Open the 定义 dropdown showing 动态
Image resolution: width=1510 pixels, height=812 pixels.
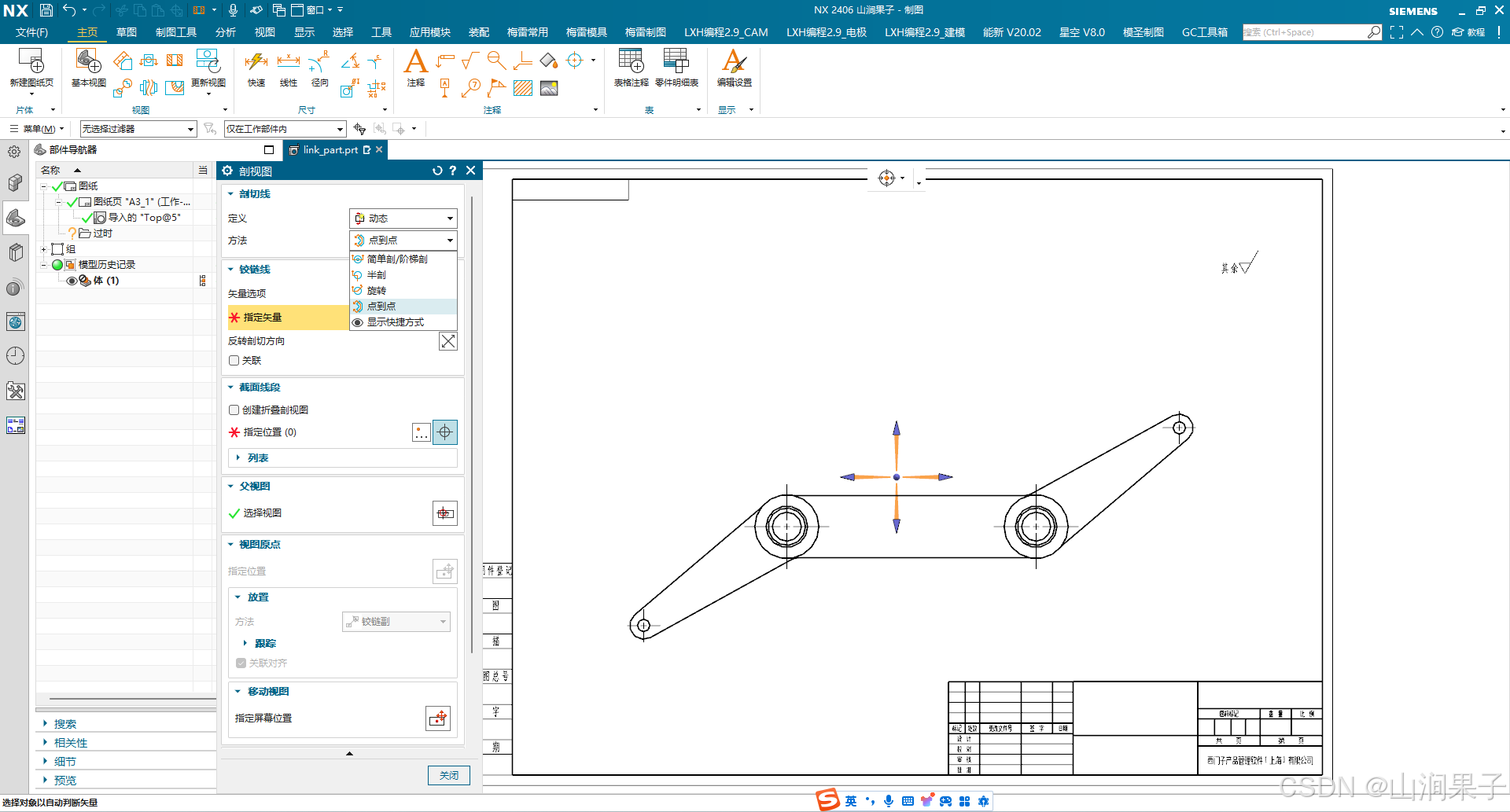coord(403,218)
